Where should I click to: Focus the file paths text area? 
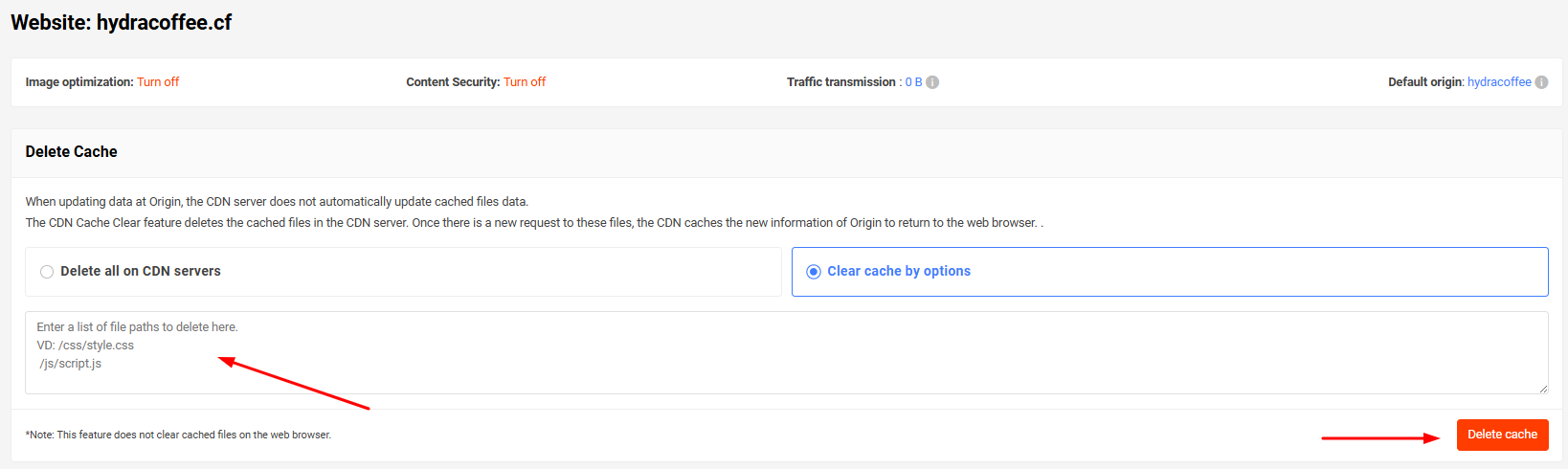click(x=787, y=352)
